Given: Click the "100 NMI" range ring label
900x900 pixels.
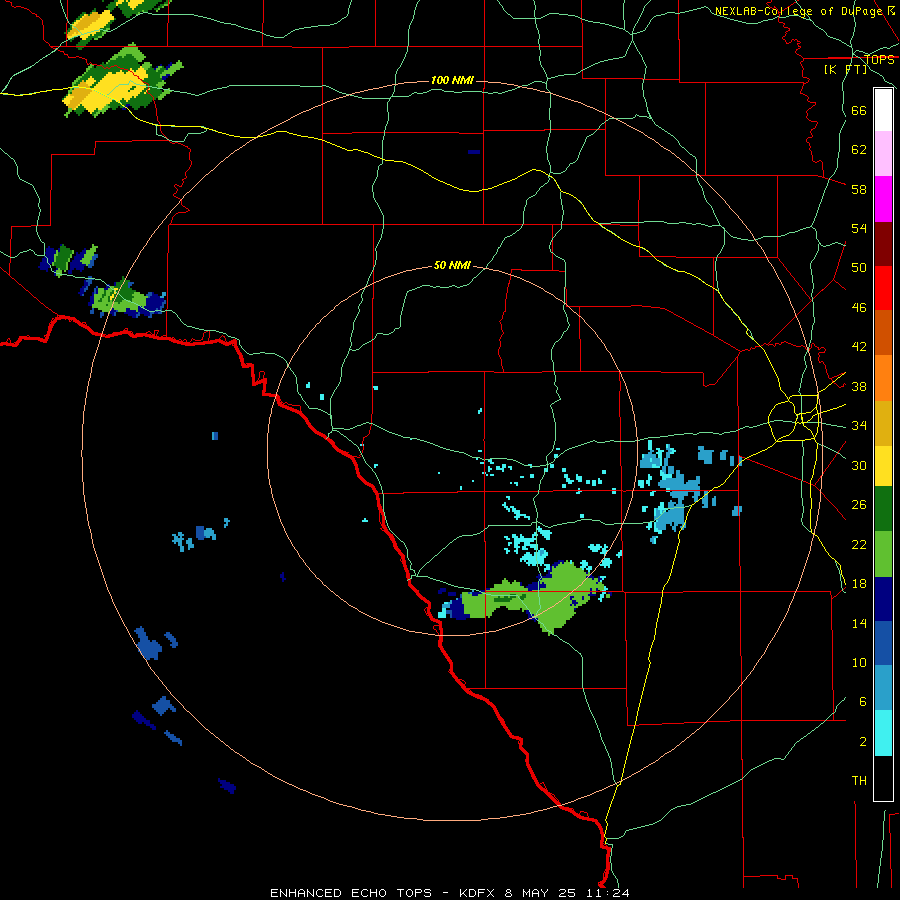Looking at the screenshot, I should (x=452, y=80).
